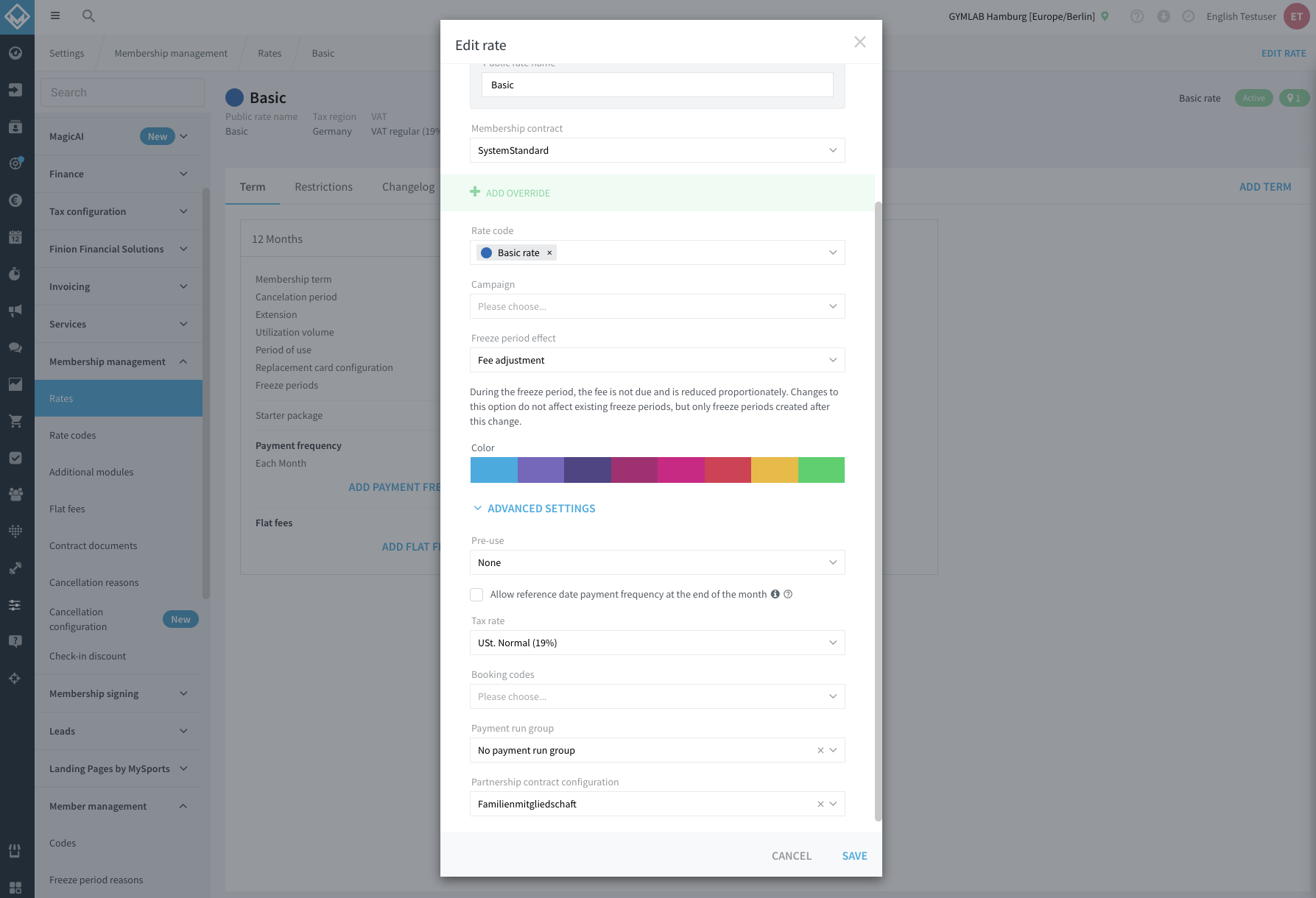Click the Save button
The image size is (1316, 898).
pos(854,856)
